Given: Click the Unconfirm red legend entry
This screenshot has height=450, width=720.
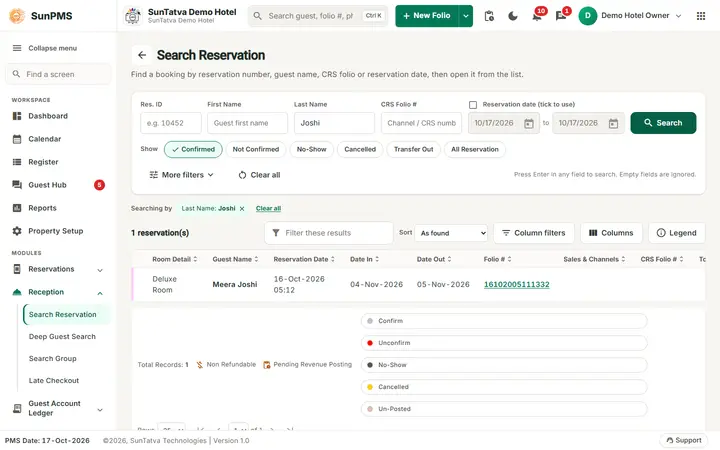Looking at the screenshot, I should point(504,343).
